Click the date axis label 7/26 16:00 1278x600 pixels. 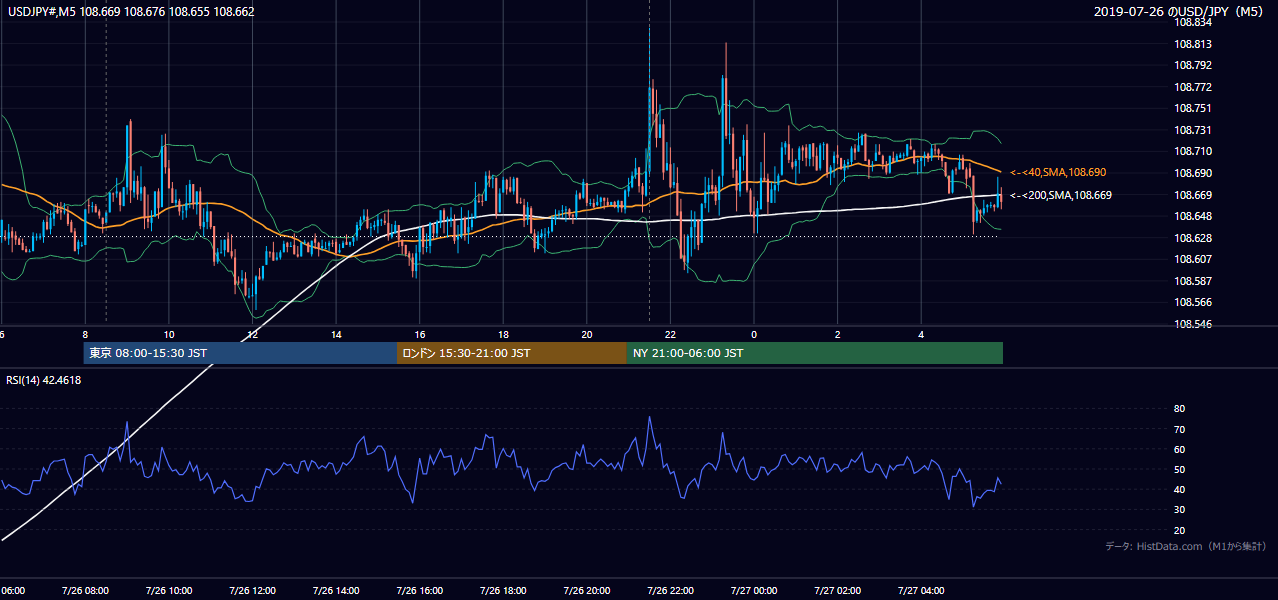click(419, 591)
